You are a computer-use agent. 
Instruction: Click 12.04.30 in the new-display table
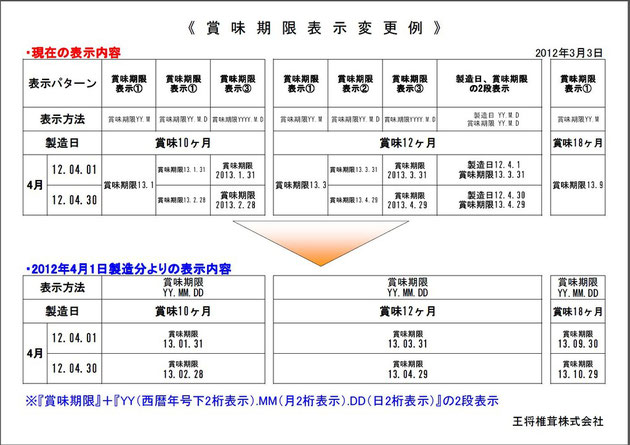pos(74,369)
